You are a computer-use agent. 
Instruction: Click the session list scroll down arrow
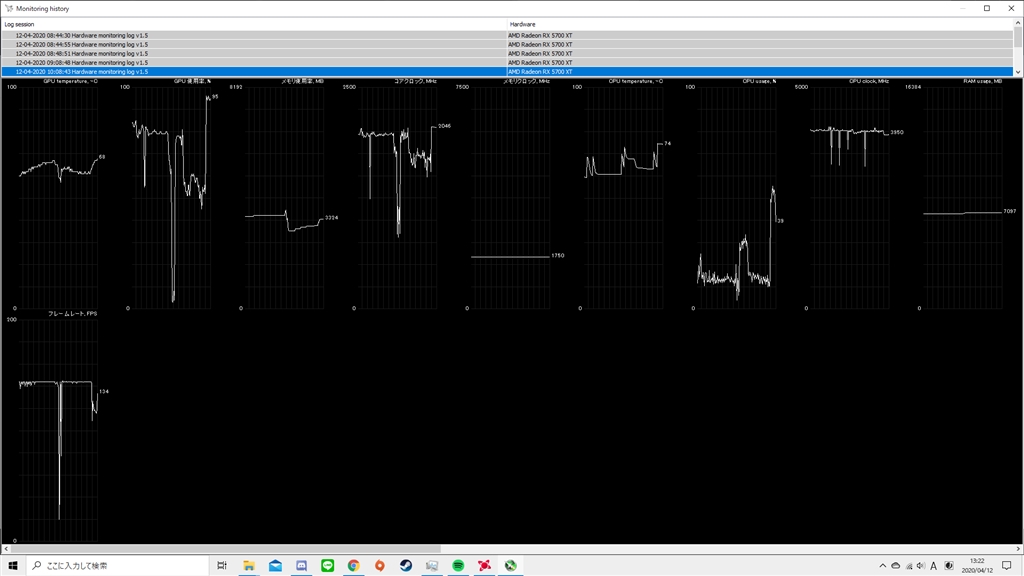1017,72
